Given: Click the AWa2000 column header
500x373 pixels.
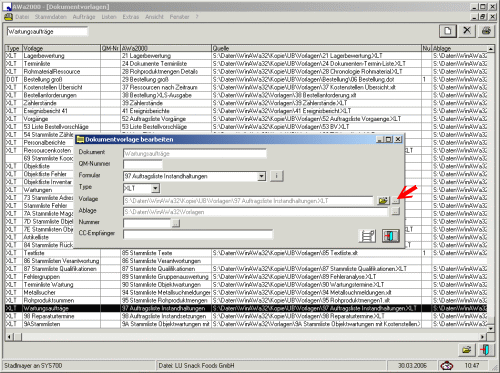Looking at the screenshot, I should (166, 48).
